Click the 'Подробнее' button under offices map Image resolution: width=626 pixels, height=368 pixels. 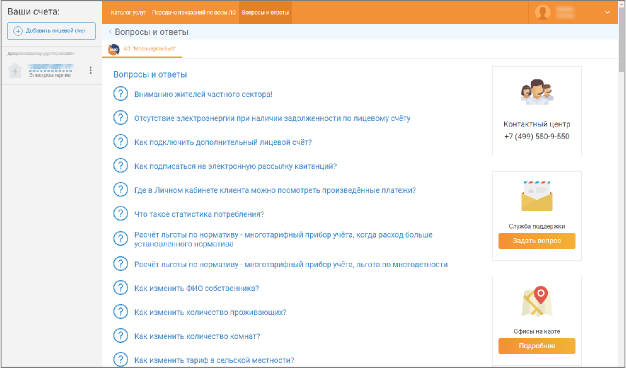537,346
